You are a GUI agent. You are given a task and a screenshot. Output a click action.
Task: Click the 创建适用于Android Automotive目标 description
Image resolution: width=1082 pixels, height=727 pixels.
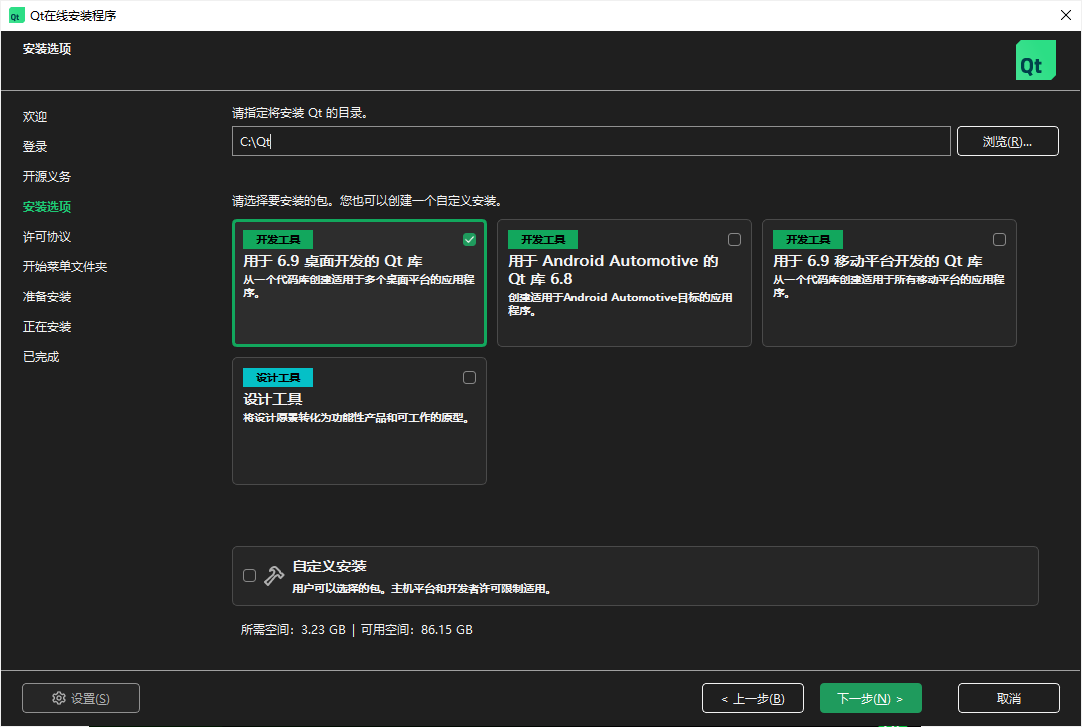point(620,303)
